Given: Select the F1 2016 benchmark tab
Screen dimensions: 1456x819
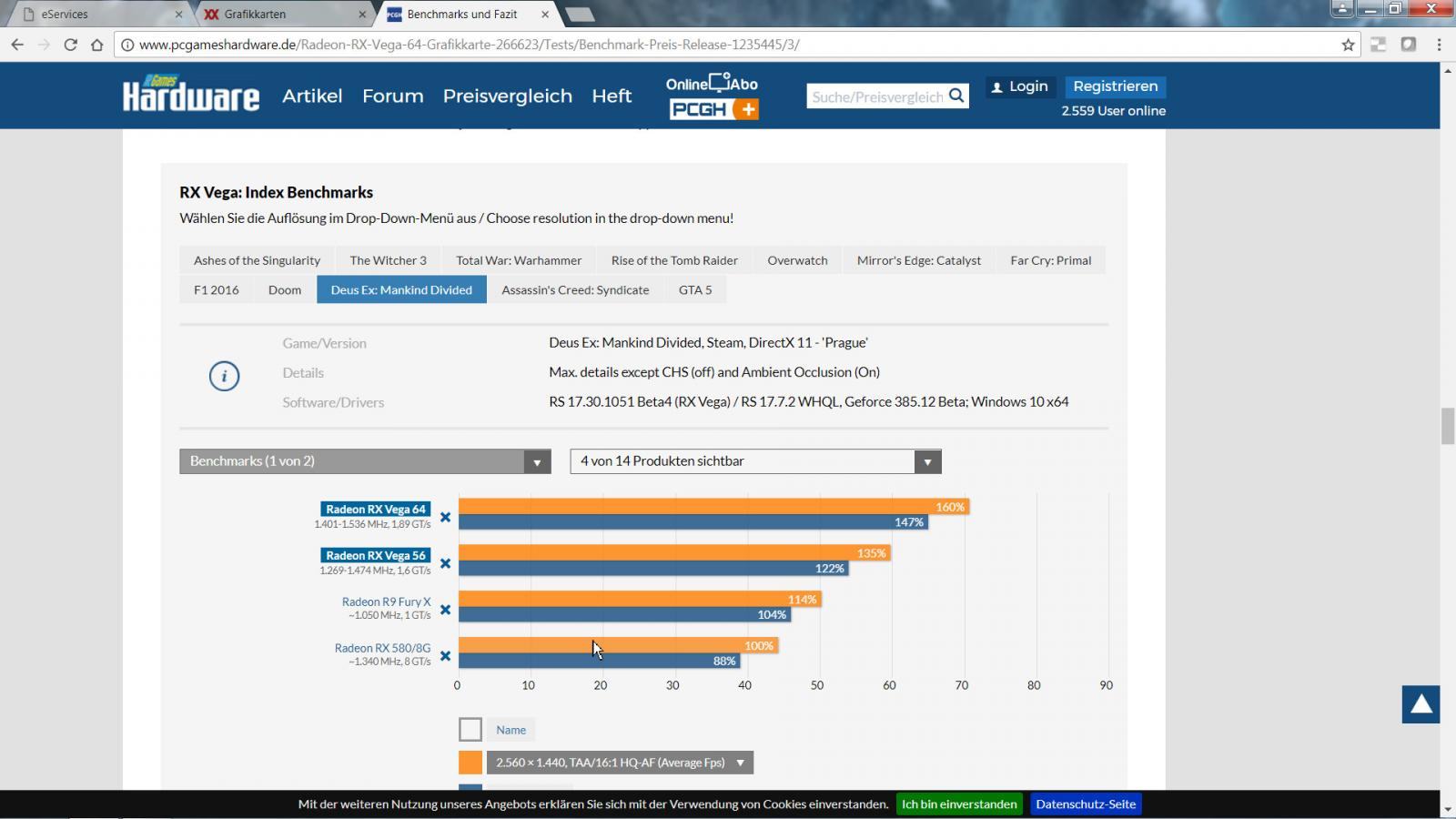Looking at the screenshot, I should (x=217, y=290).
